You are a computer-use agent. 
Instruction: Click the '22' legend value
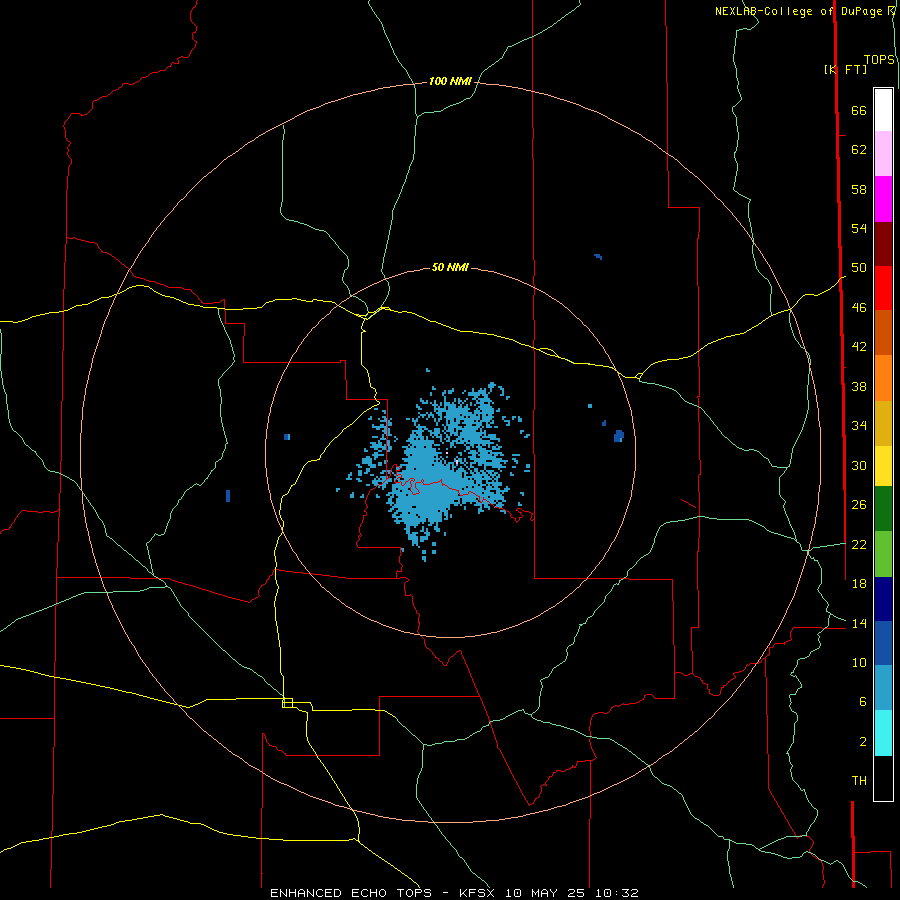coord(859,544)
